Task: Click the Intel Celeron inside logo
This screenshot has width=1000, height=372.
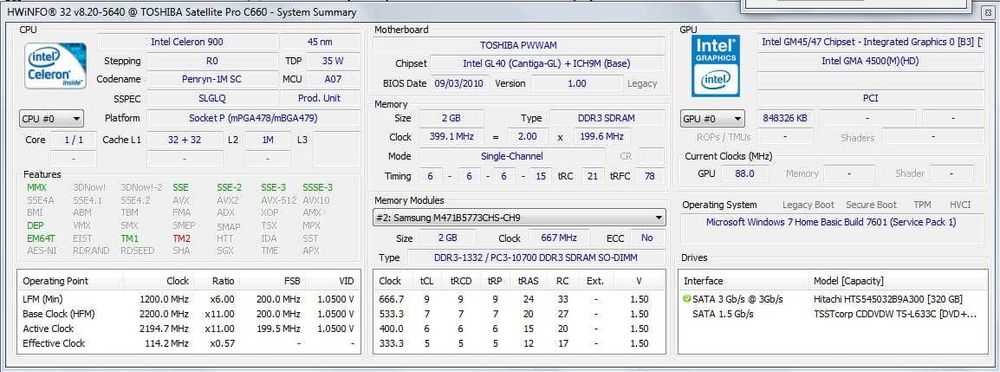Action: 54,67
